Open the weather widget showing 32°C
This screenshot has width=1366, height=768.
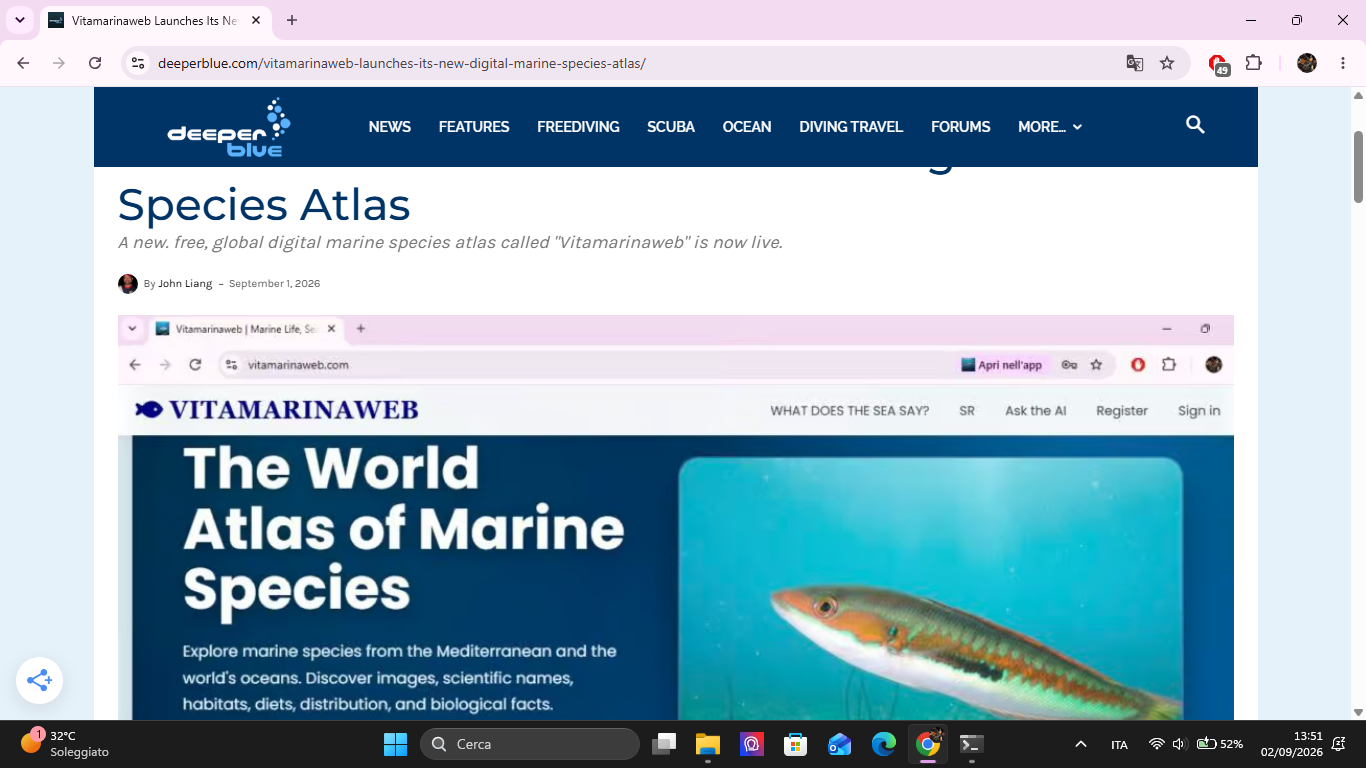coord(65,744)
